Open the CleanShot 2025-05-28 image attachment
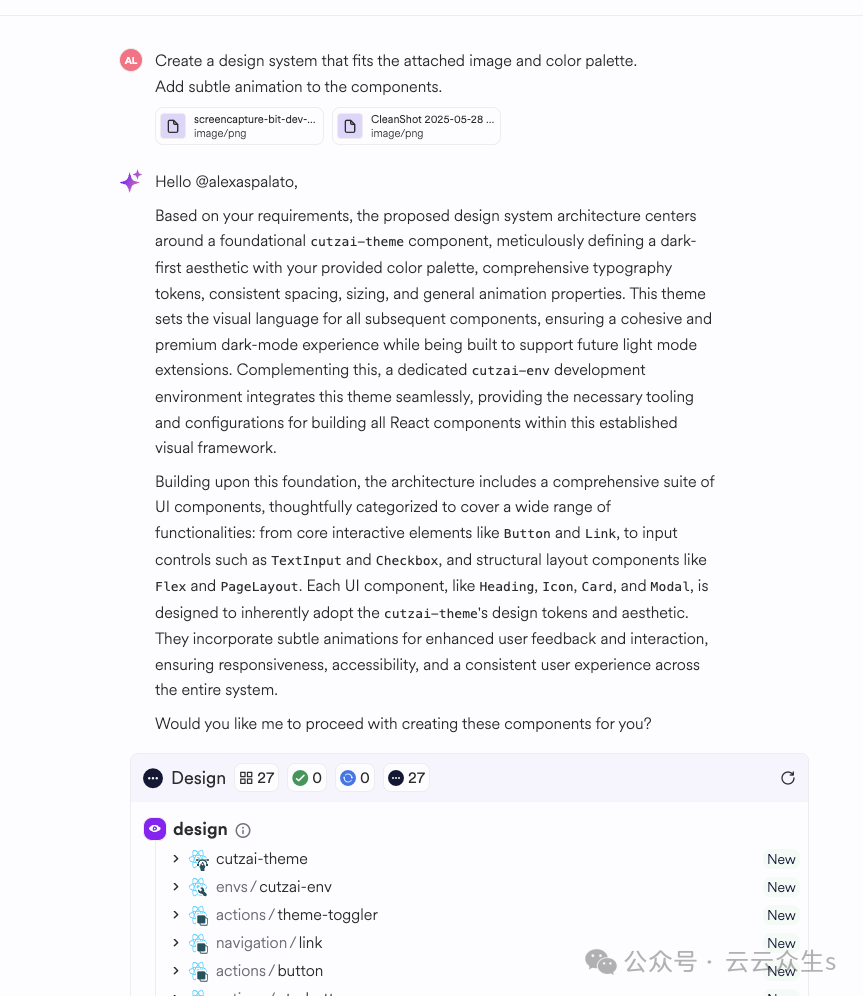The width and height of the screenshot is (863, 996). (416, 126)
